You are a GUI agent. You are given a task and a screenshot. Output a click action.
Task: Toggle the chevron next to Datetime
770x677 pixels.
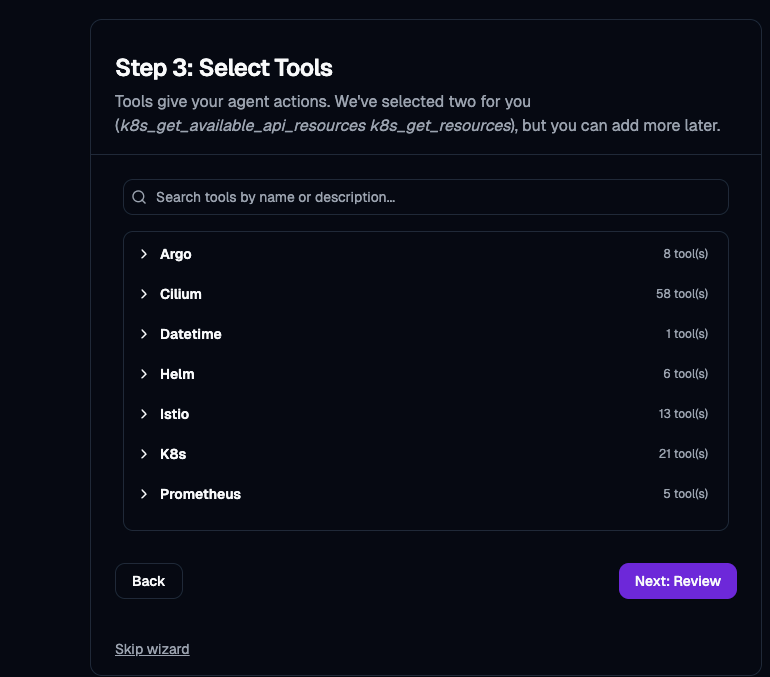144,334
